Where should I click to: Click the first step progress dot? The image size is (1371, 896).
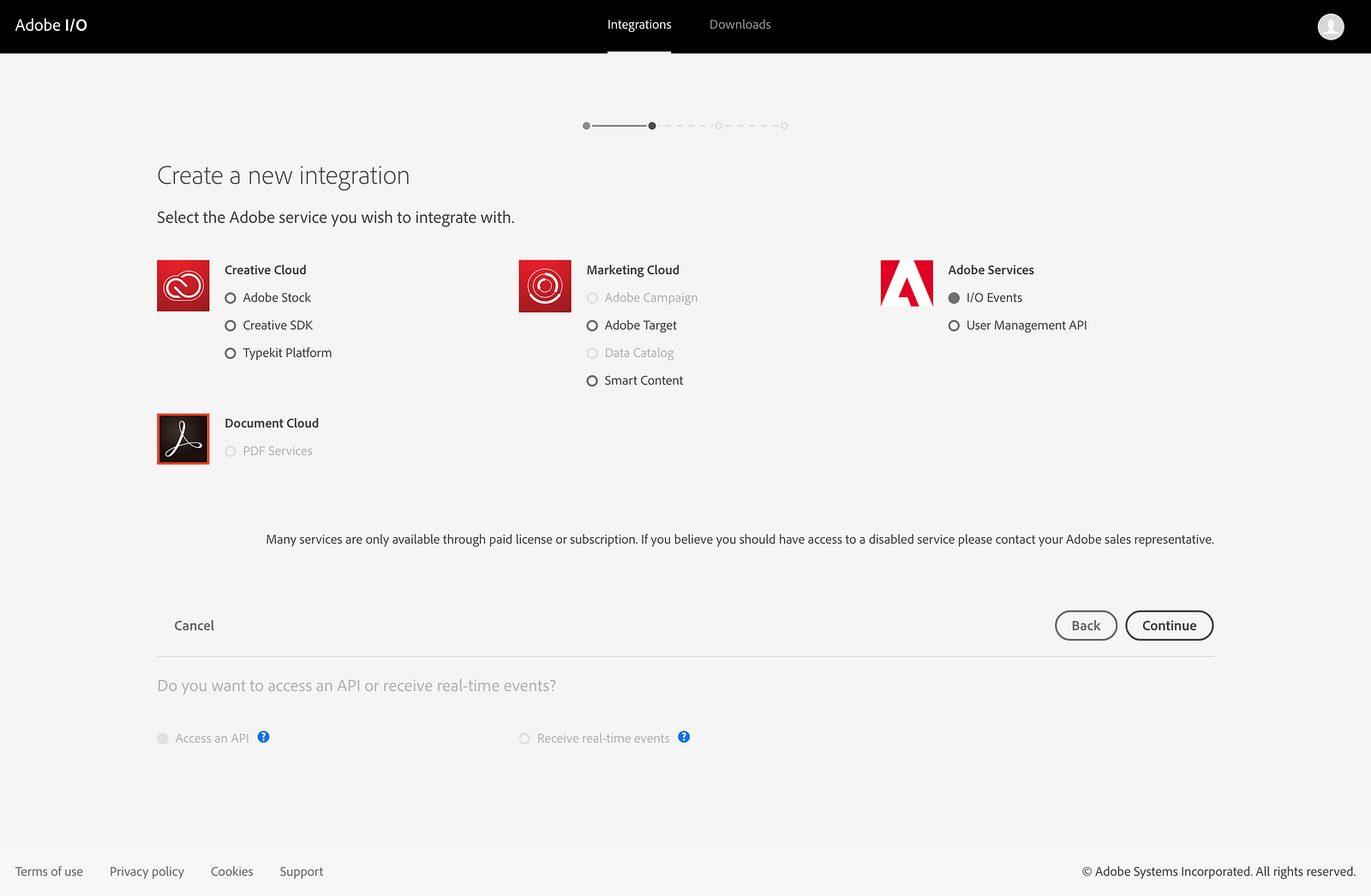[586, 126]
